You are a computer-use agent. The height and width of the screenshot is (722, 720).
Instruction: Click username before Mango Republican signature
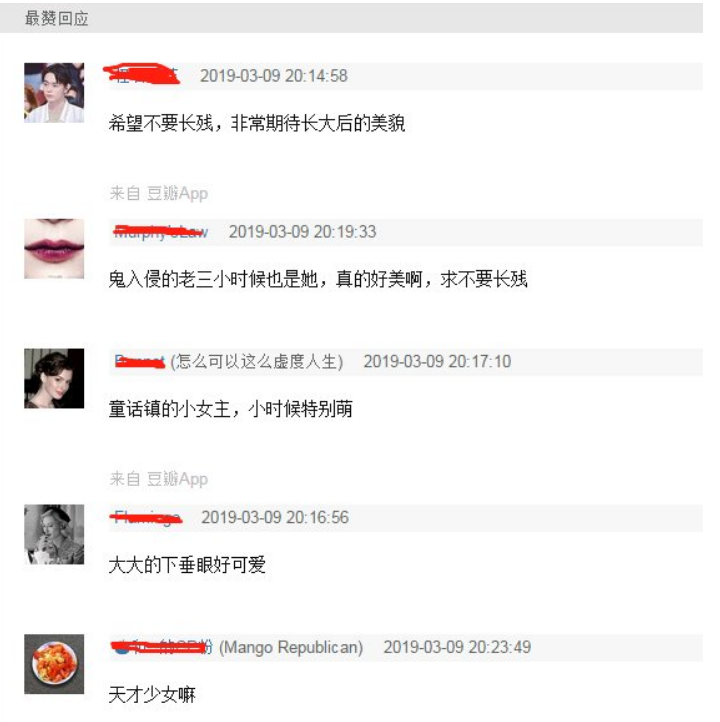(x=163, y=647)
